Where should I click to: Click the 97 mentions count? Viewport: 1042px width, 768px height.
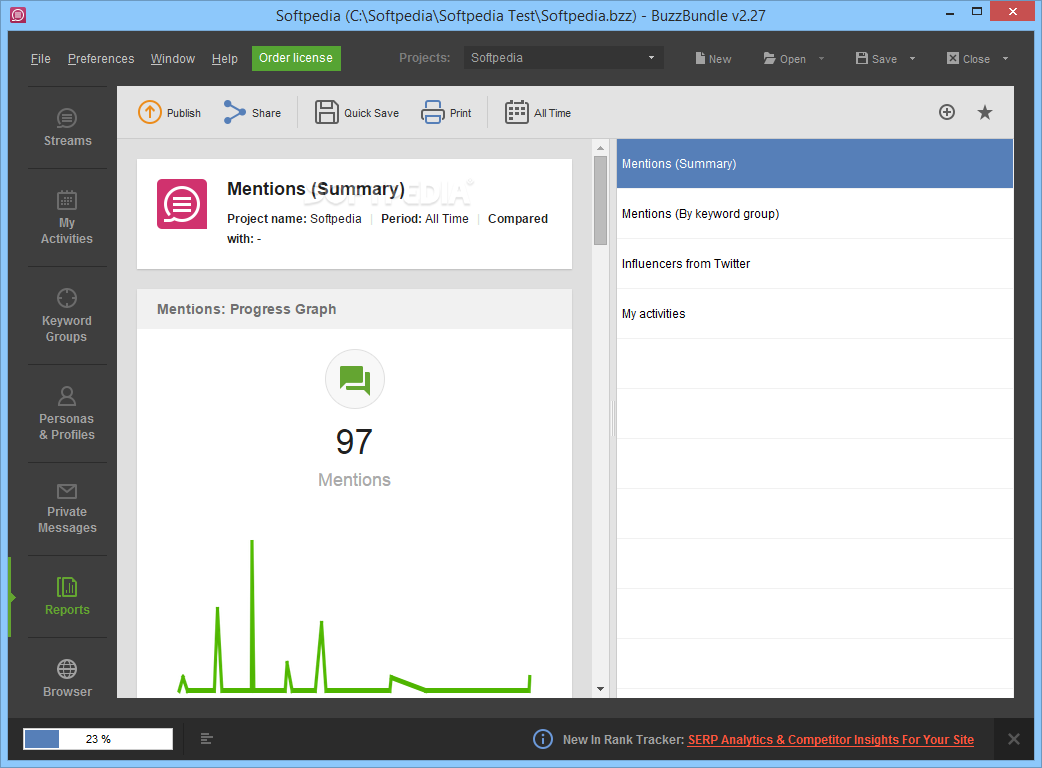click(354, 442)
